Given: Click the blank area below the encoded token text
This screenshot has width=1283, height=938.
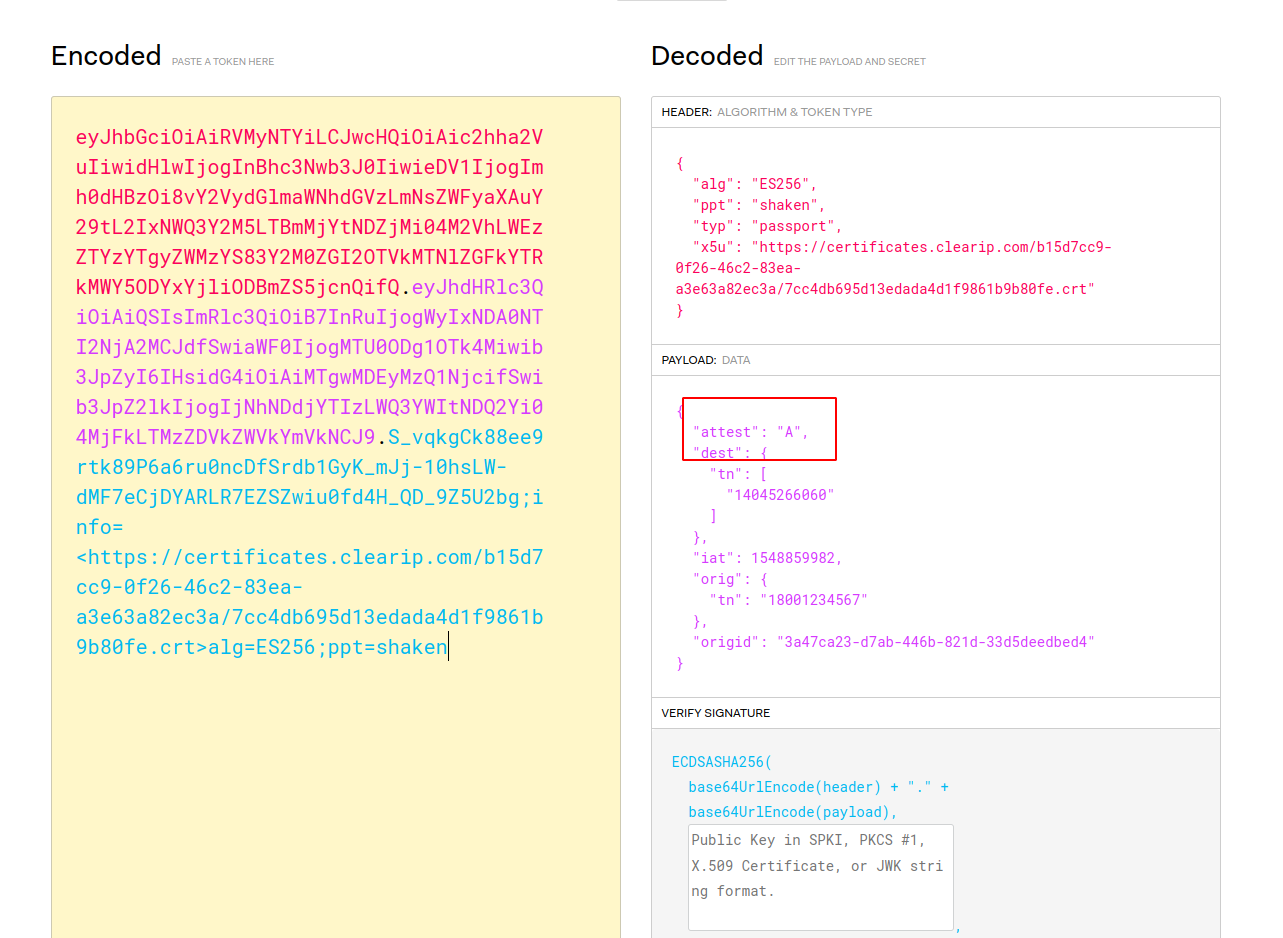Looking at the screenshot, I should click(335, 800).
